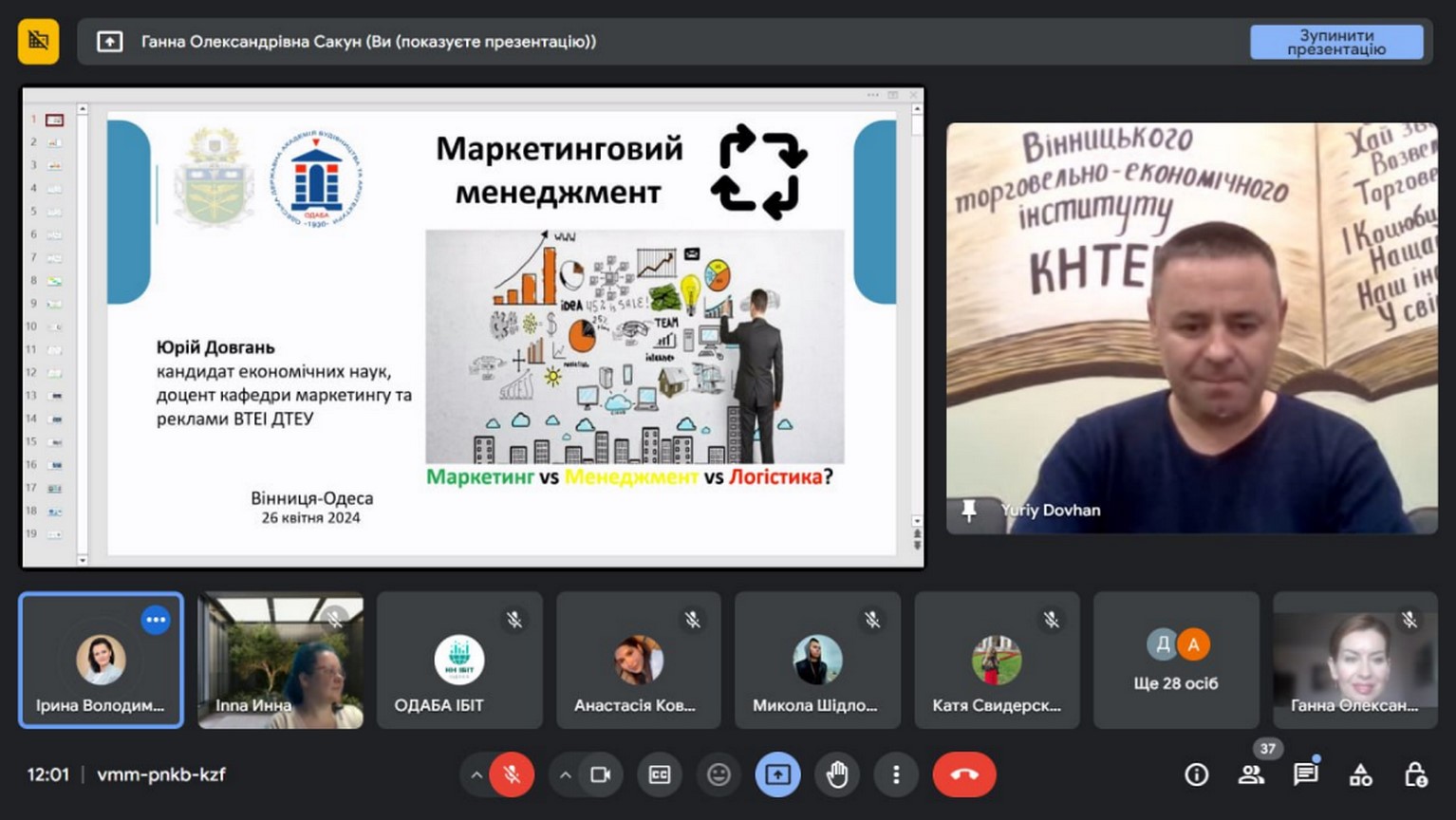1456x820 pixels.
Task: Open host controls lock icon
Action: pos(1415,774)
